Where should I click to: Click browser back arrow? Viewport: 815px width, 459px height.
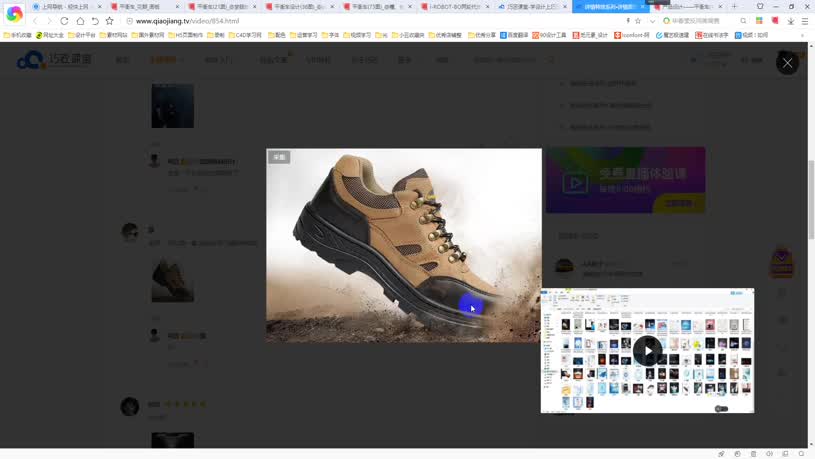point(35,21)
